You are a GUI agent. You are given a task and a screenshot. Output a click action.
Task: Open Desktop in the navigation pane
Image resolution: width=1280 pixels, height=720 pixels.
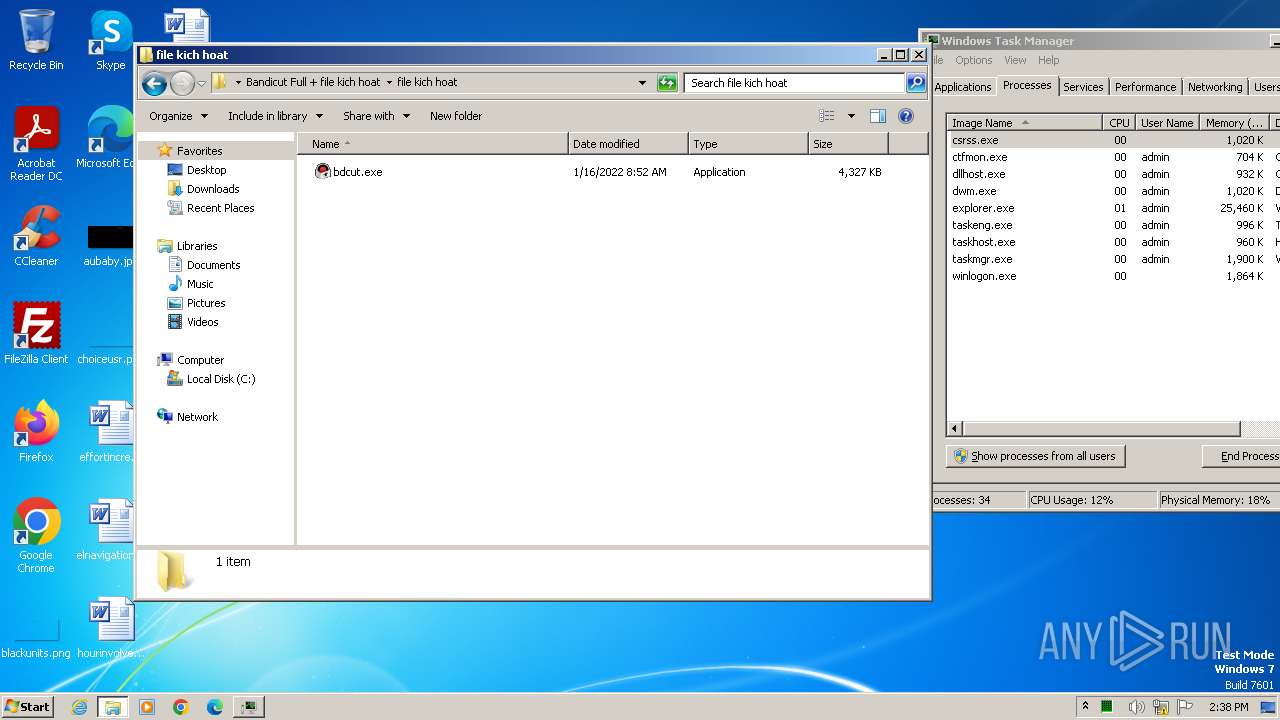point(206,170)
